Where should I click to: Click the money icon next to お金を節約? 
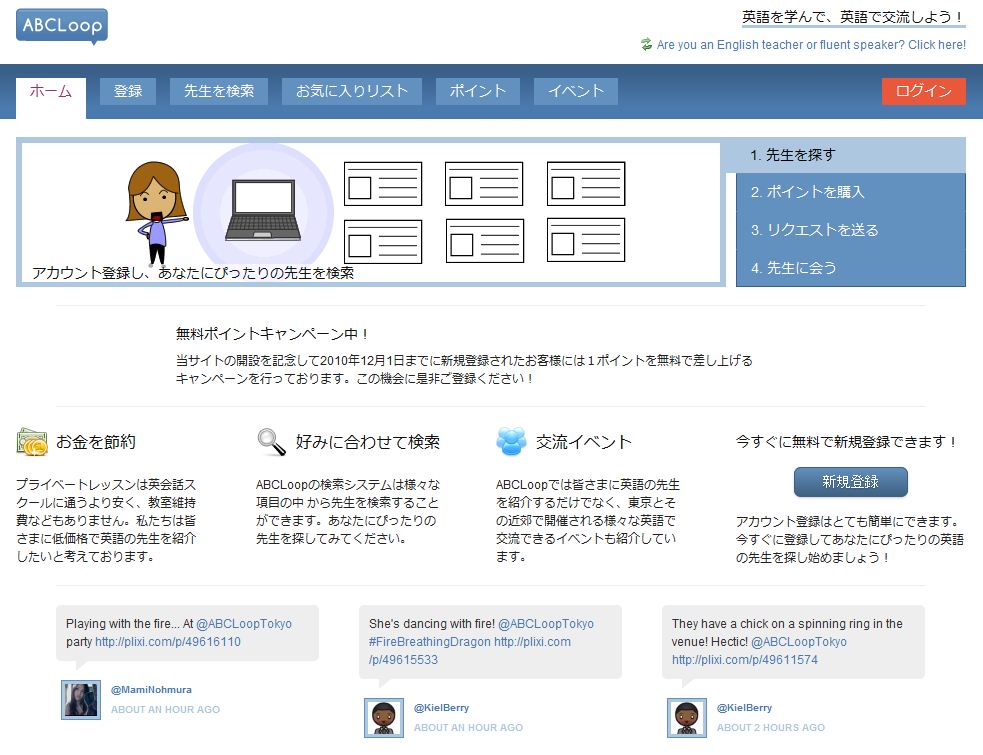tap(32, 441)
